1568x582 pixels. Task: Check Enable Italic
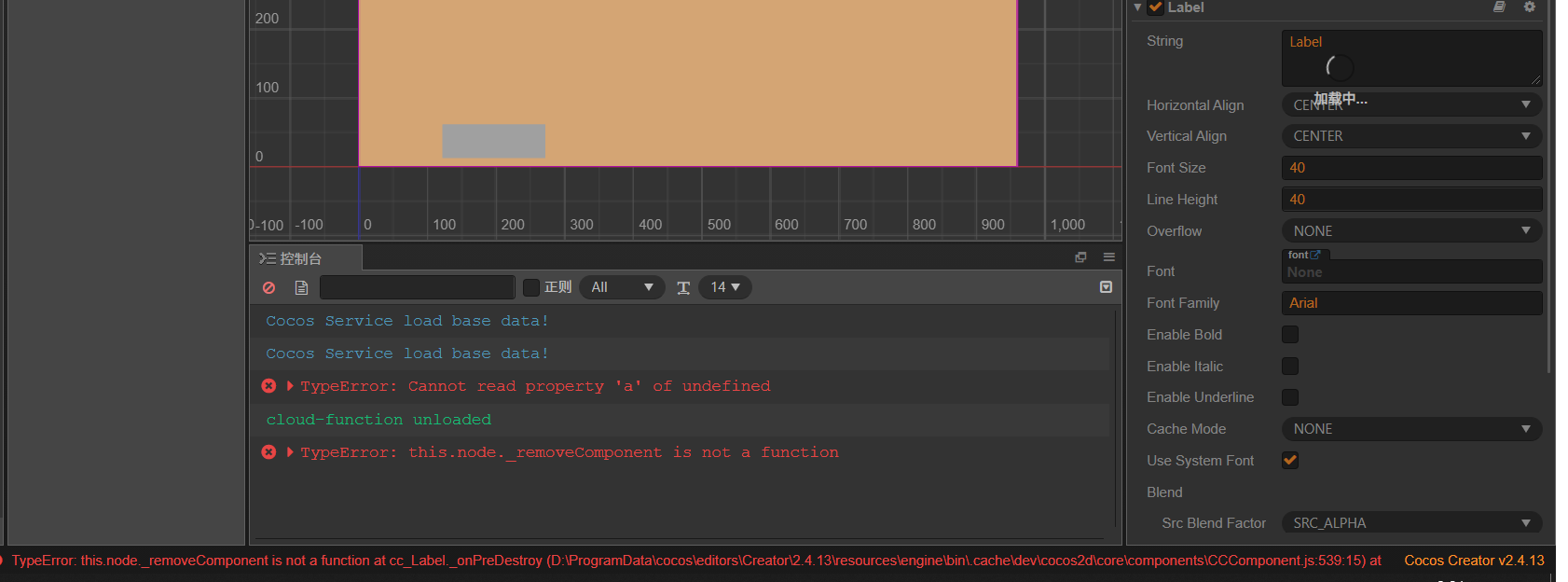coord(1290,366)
